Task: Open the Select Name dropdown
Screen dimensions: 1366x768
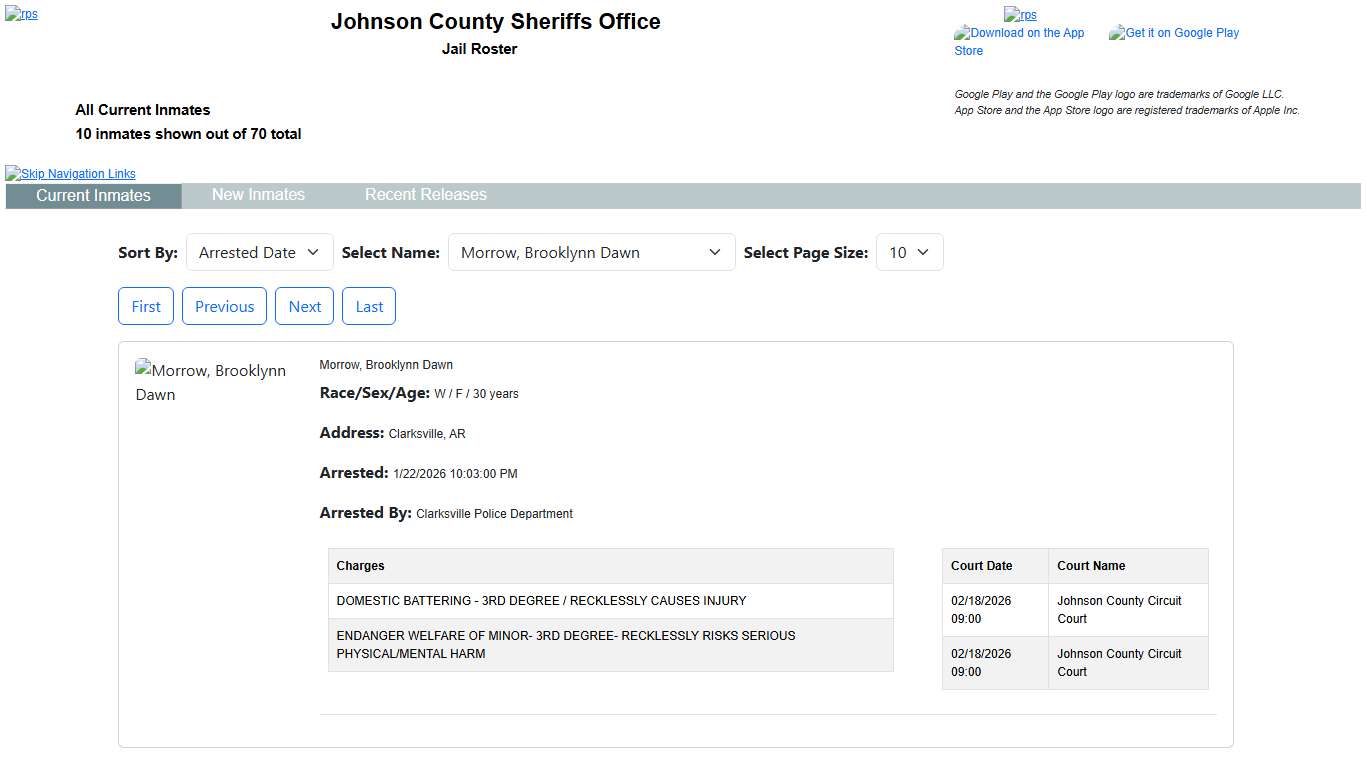Action: 591,253
